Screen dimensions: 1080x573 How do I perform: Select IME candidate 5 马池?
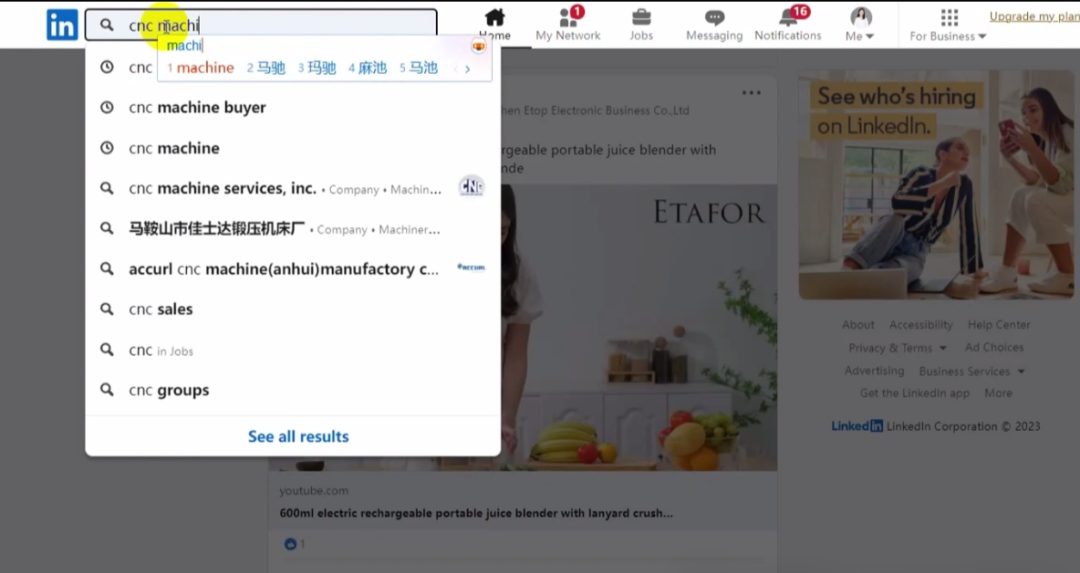tap(418, 67)
